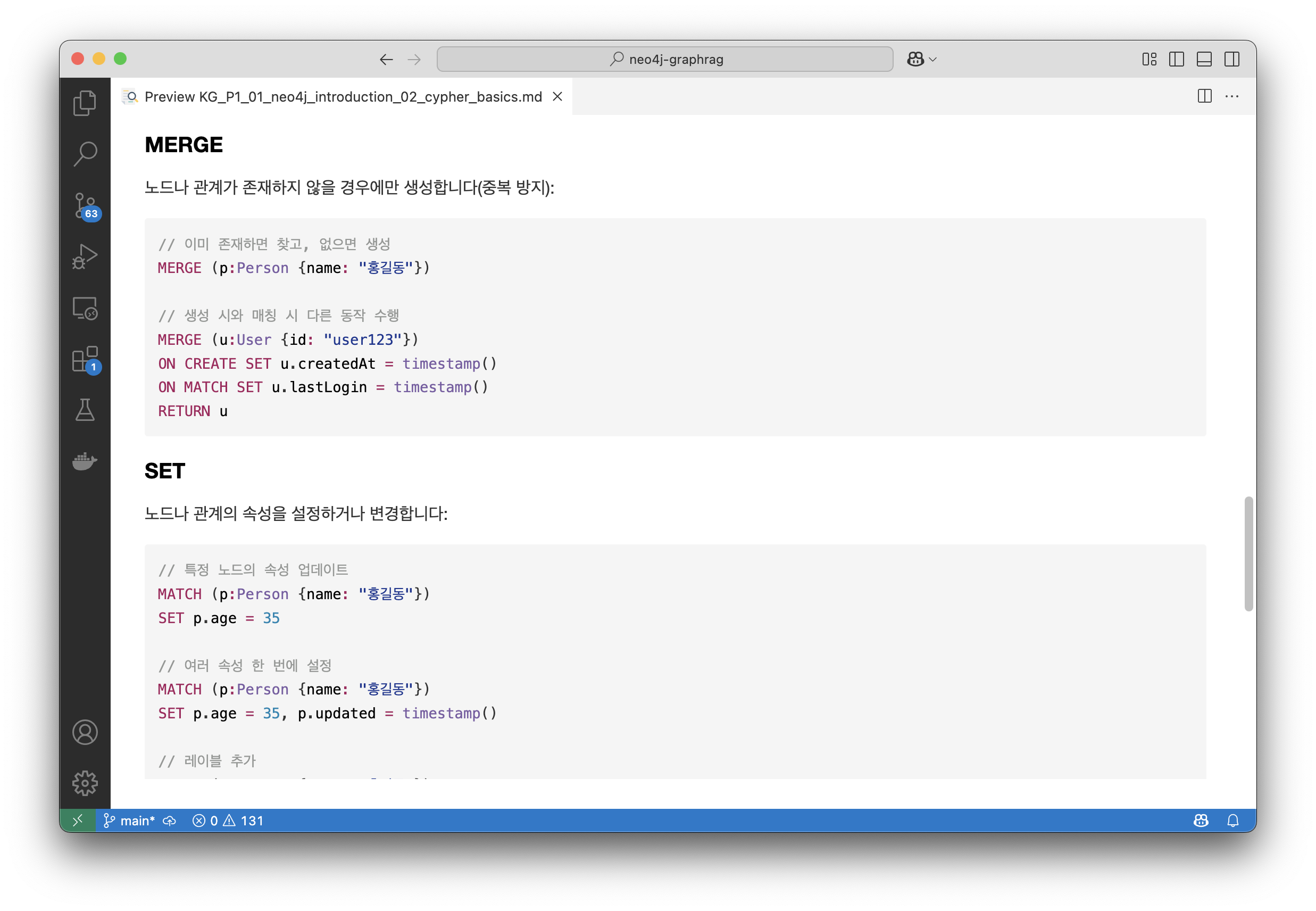The height and width of the screenshot is (911, 1316).
Task: Open the Copilot dropdown chevron in title bar
Action: (x=932, y=60)
